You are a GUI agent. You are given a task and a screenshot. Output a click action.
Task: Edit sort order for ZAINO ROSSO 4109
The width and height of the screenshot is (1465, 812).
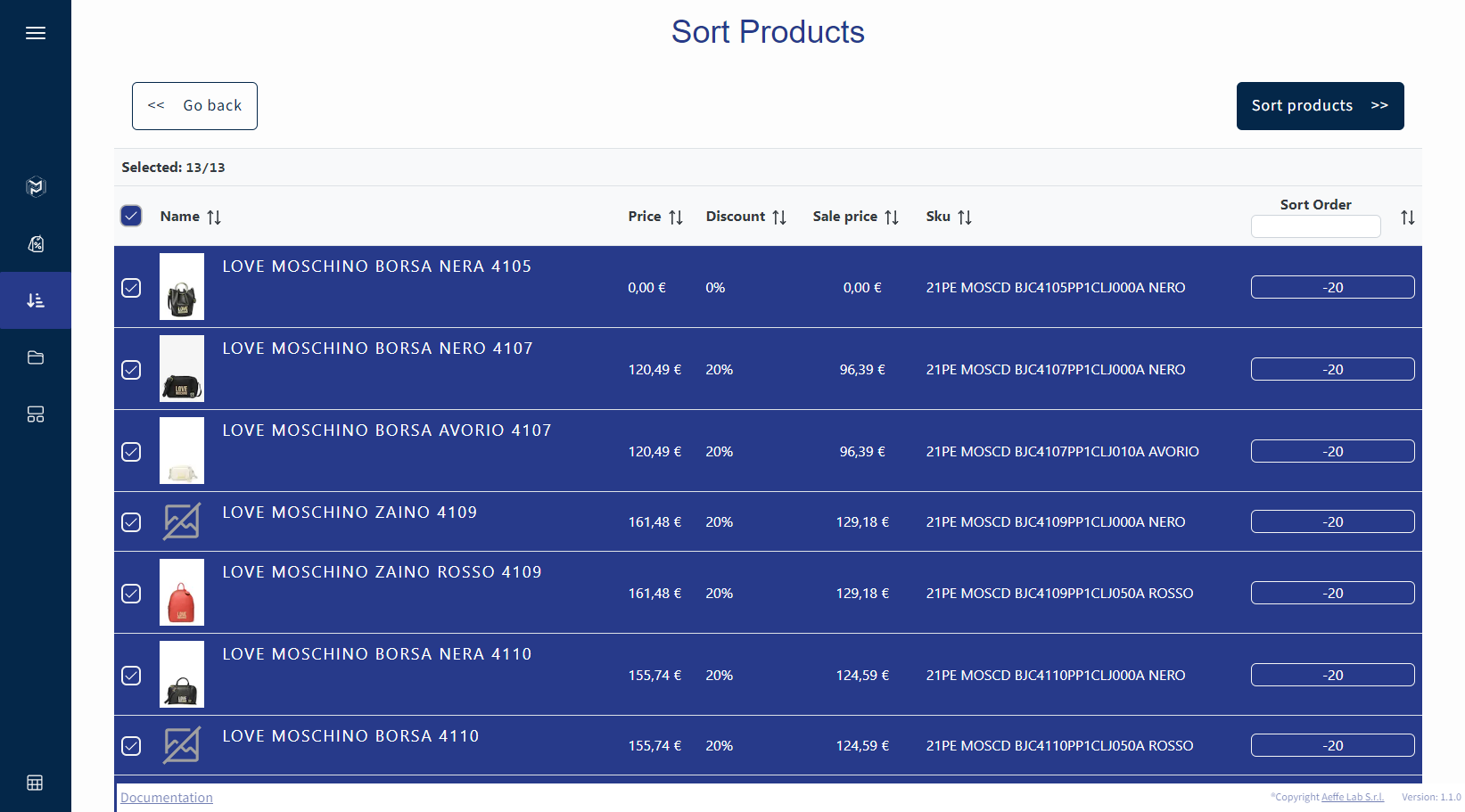pos(1332,593)
